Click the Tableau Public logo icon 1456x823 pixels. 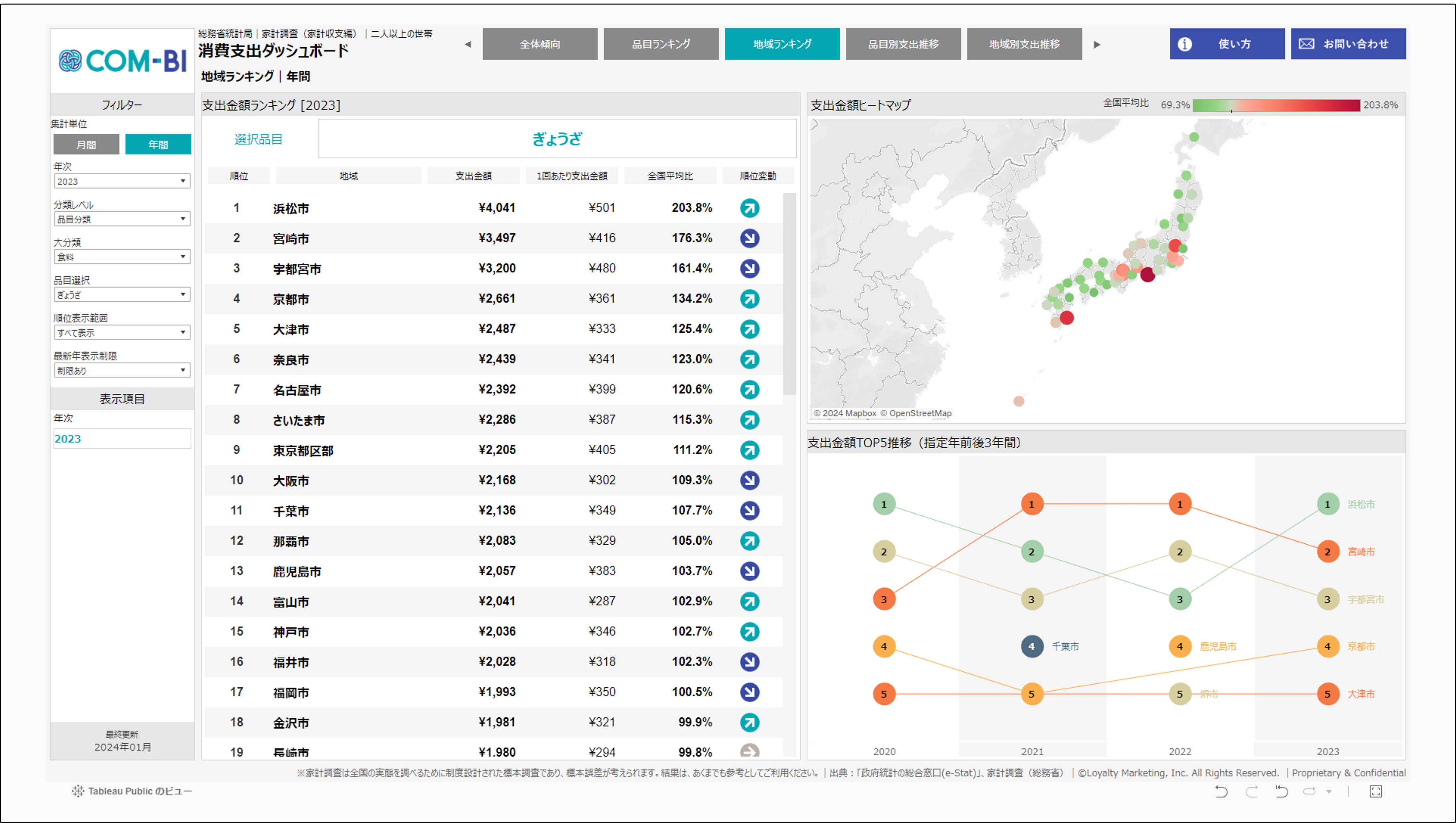click(x=78, y=791)
